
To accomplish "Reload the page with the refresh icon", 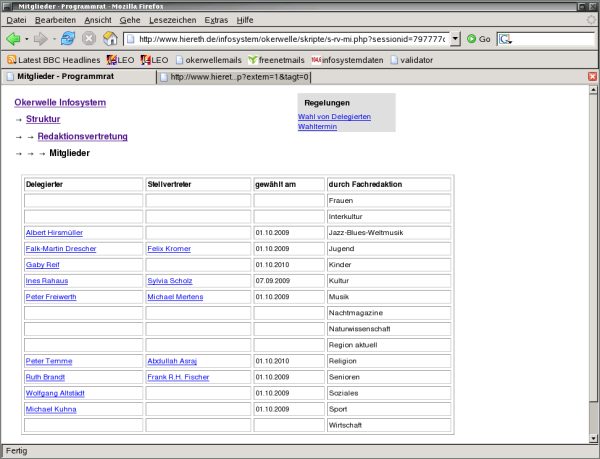I will [68, 39].
